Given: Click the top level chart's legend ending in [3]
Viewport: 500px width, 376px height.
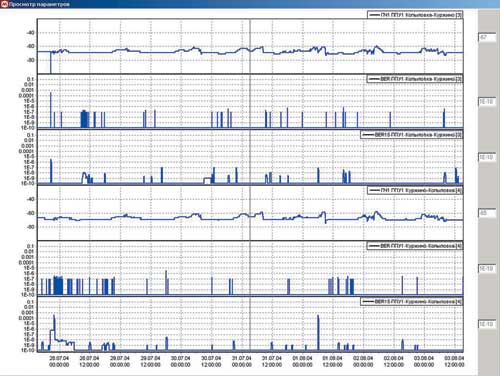Looking at the screenshot, I should coord(415,15).
